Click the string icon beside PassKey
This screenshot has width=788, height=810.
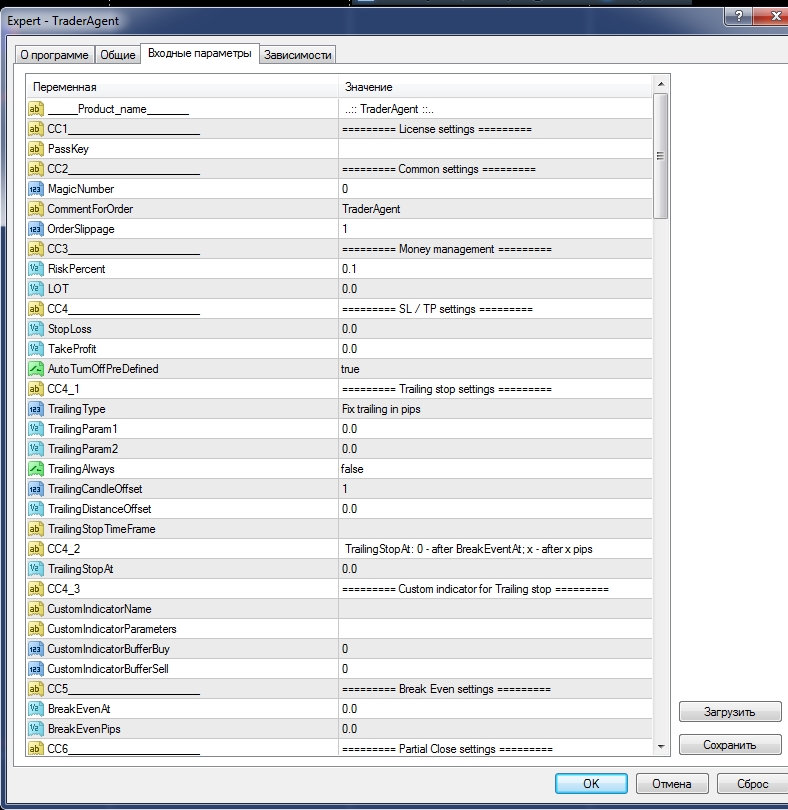(35, 149)
